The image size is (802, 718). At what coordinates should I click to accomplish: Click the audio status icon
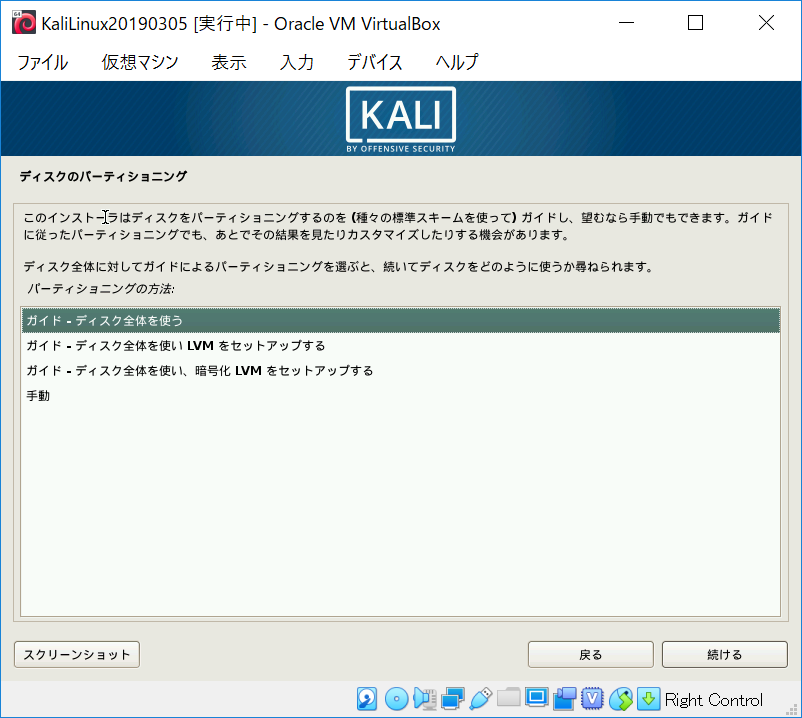[425, 699]
